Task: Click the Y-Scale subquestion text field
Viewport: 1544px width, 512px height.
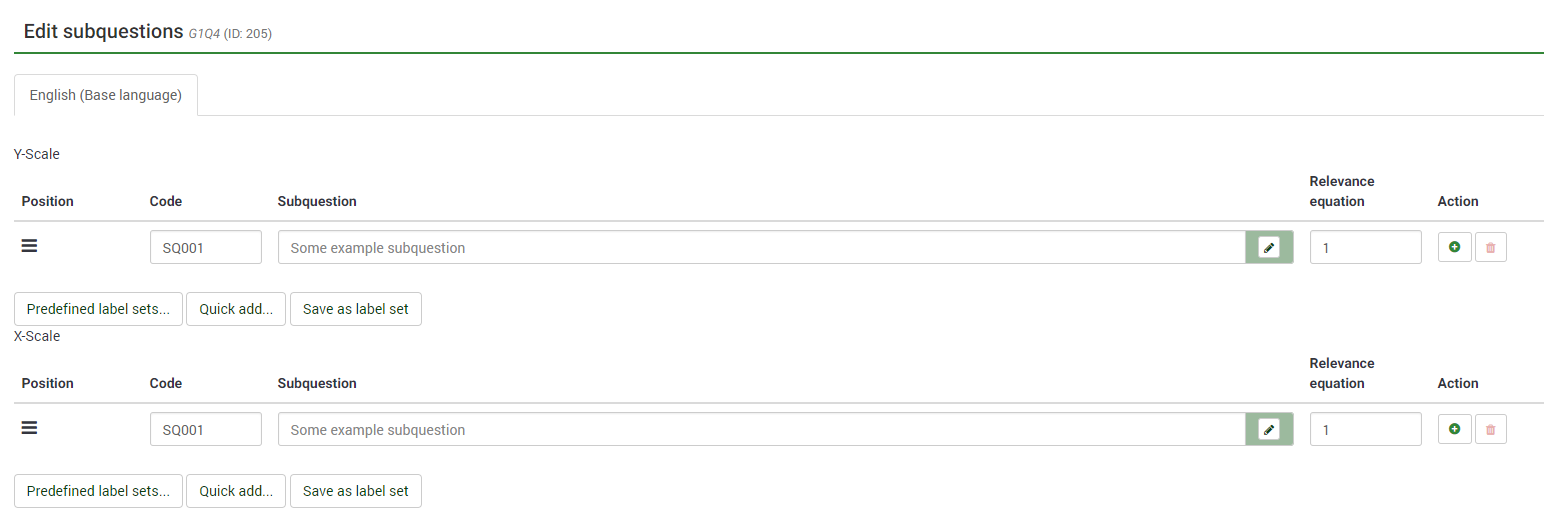Action: tap(760, 248)
